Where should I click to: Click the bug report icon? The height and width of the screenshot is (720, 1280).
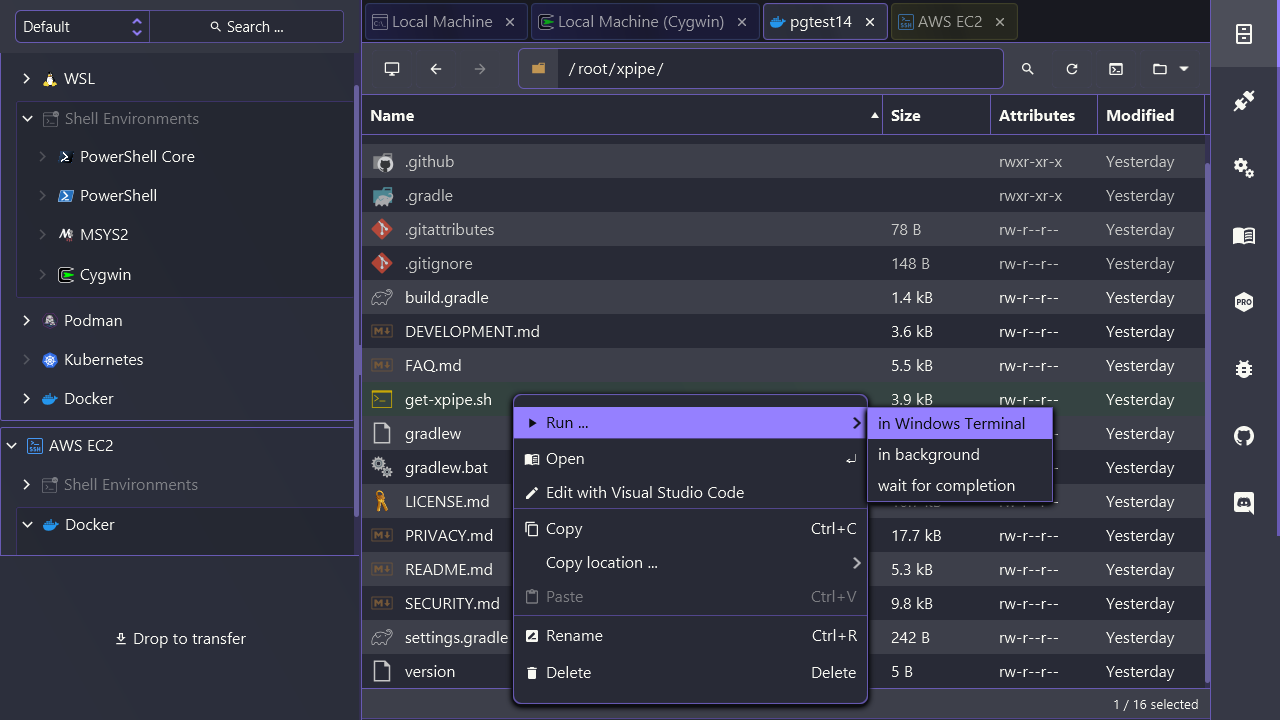(1244, 369)
